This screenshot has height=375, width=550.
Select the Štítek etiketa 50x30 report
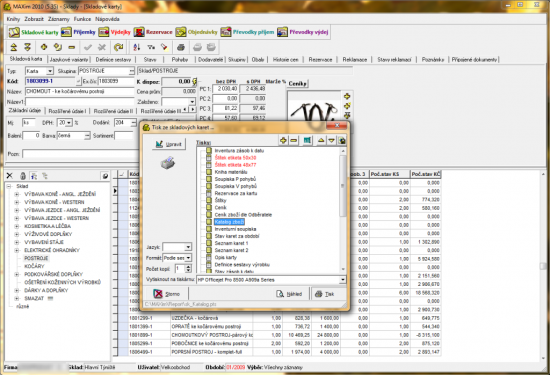coord(235,158)
